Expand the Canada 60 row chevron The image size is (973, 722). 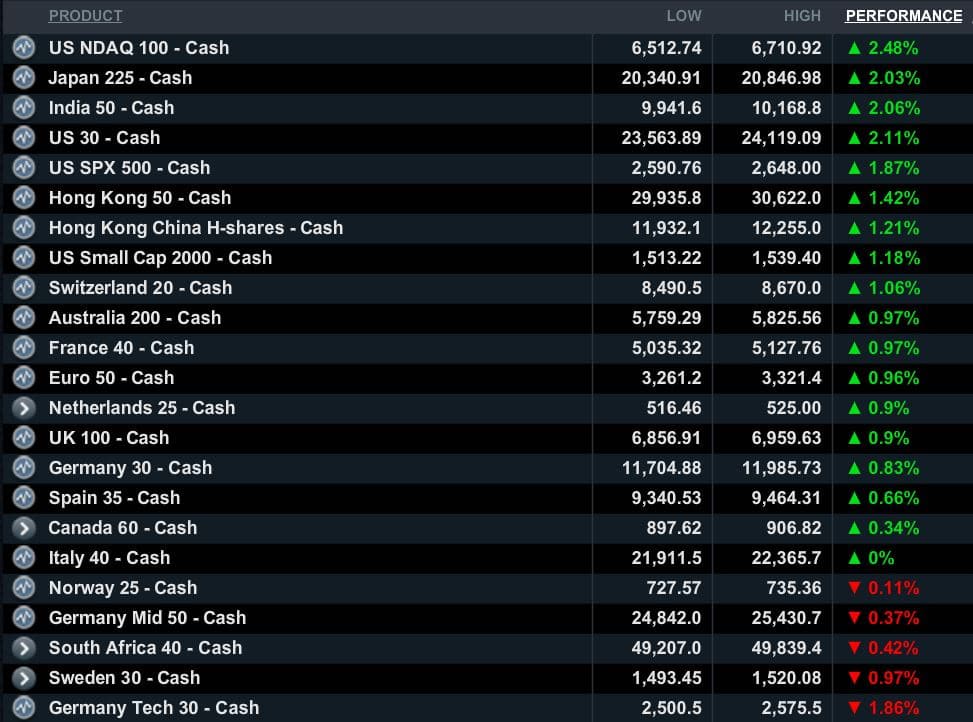(24, 528)
